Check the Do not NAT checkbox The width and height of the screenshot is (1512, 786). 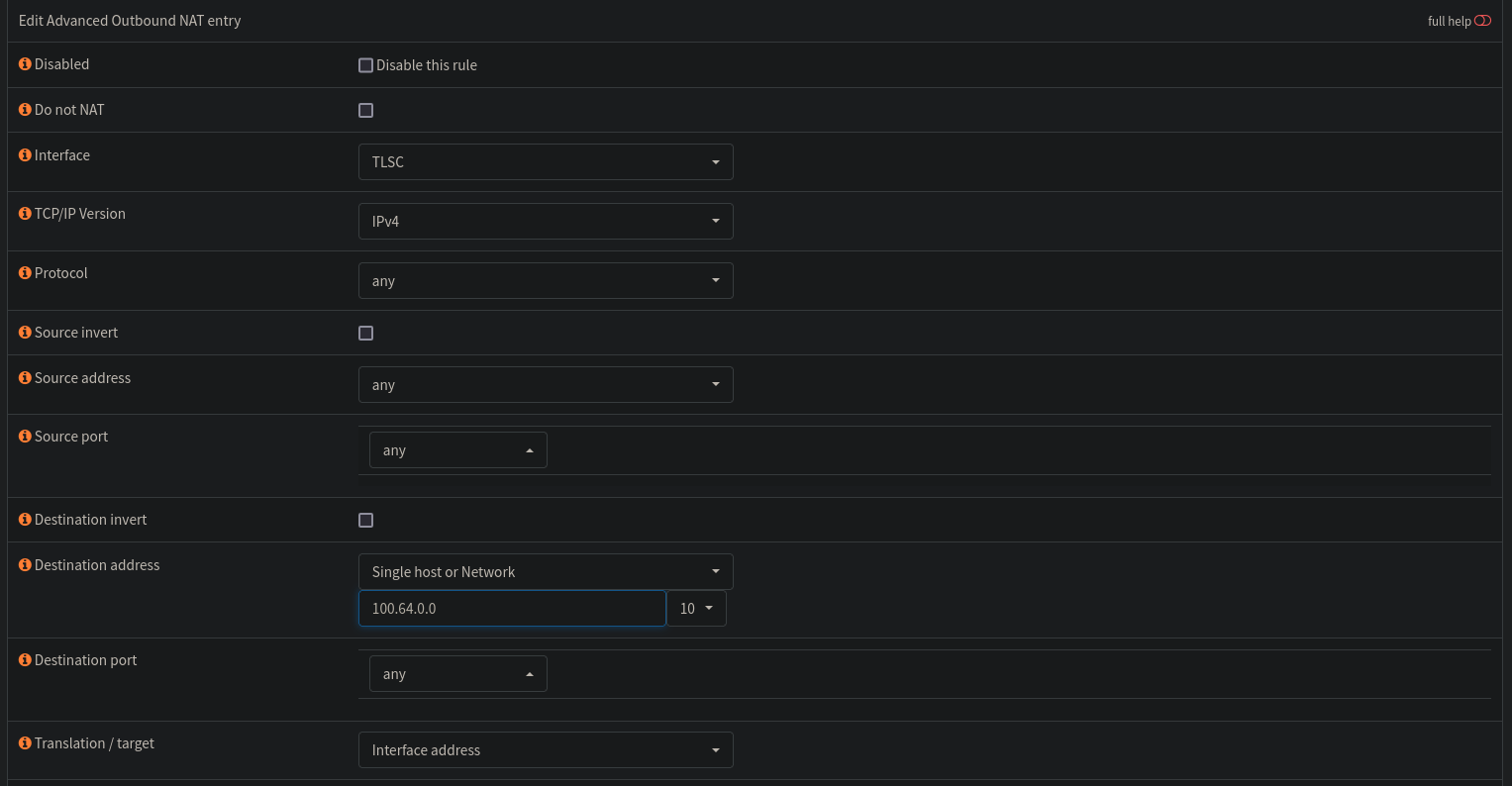[x=366, y=111]
